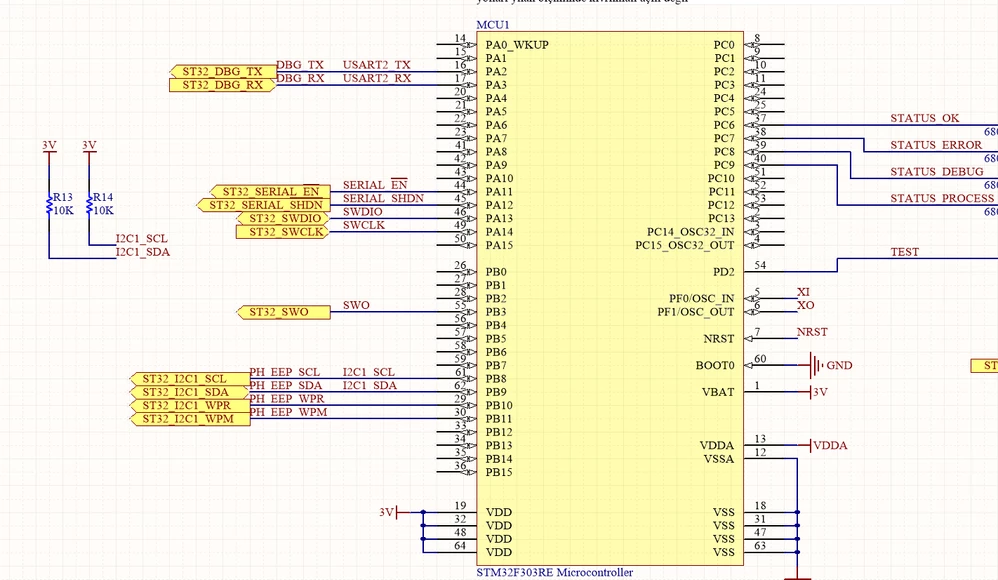Viewport: 998px width, 580px height.
Task: Select the I2C1_SDA label near R13
Action: click(x=143, y=252)
